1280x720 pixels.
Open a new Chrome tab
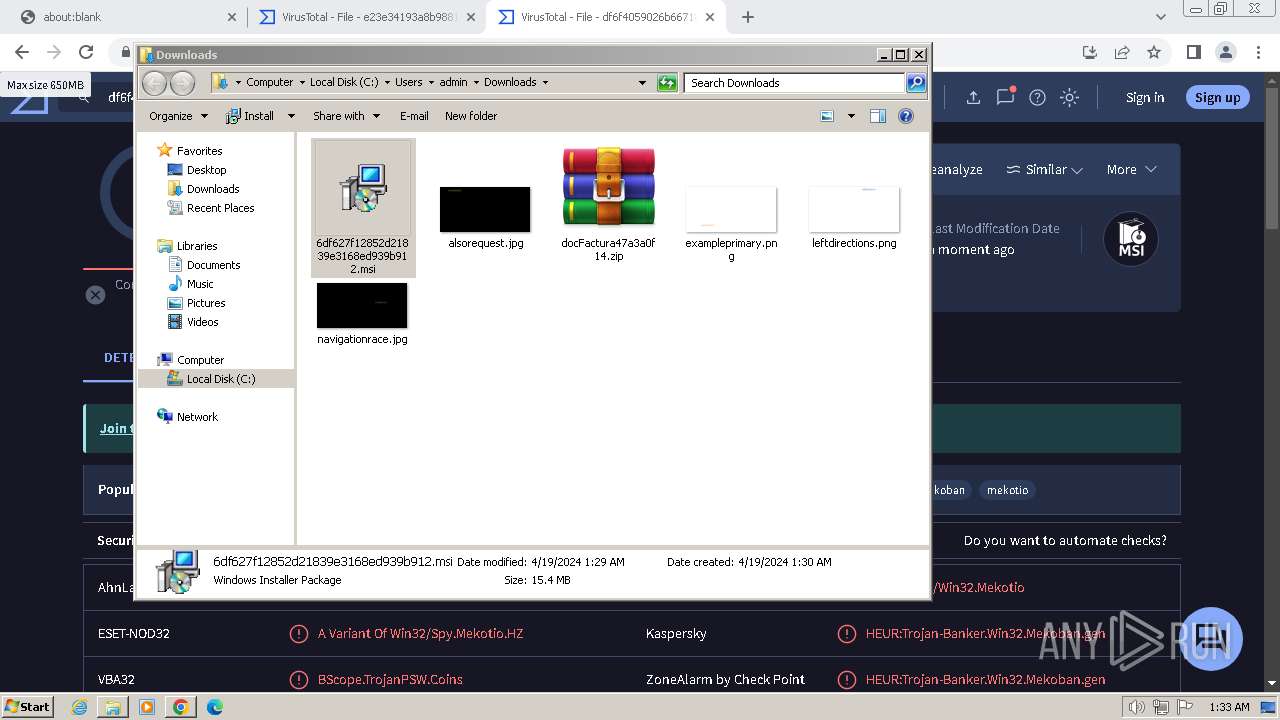coord(748,17)
